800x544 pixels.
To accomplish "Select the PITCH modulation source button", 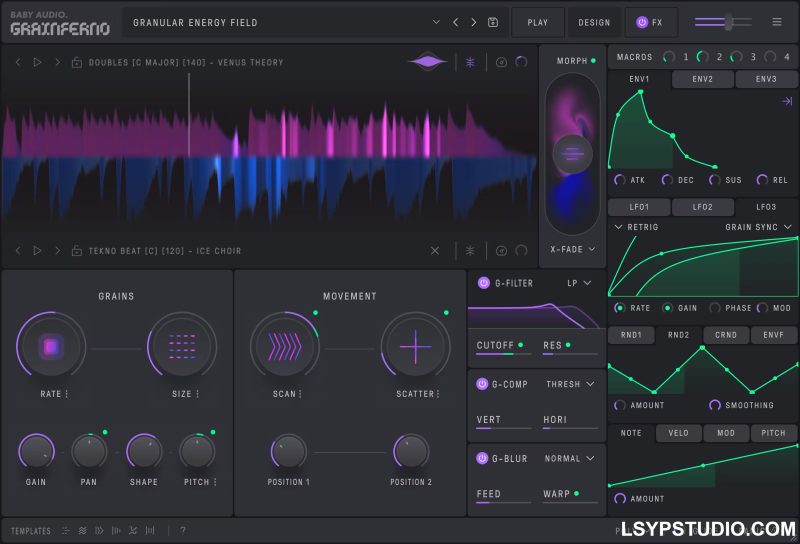I will coord(773,433).
